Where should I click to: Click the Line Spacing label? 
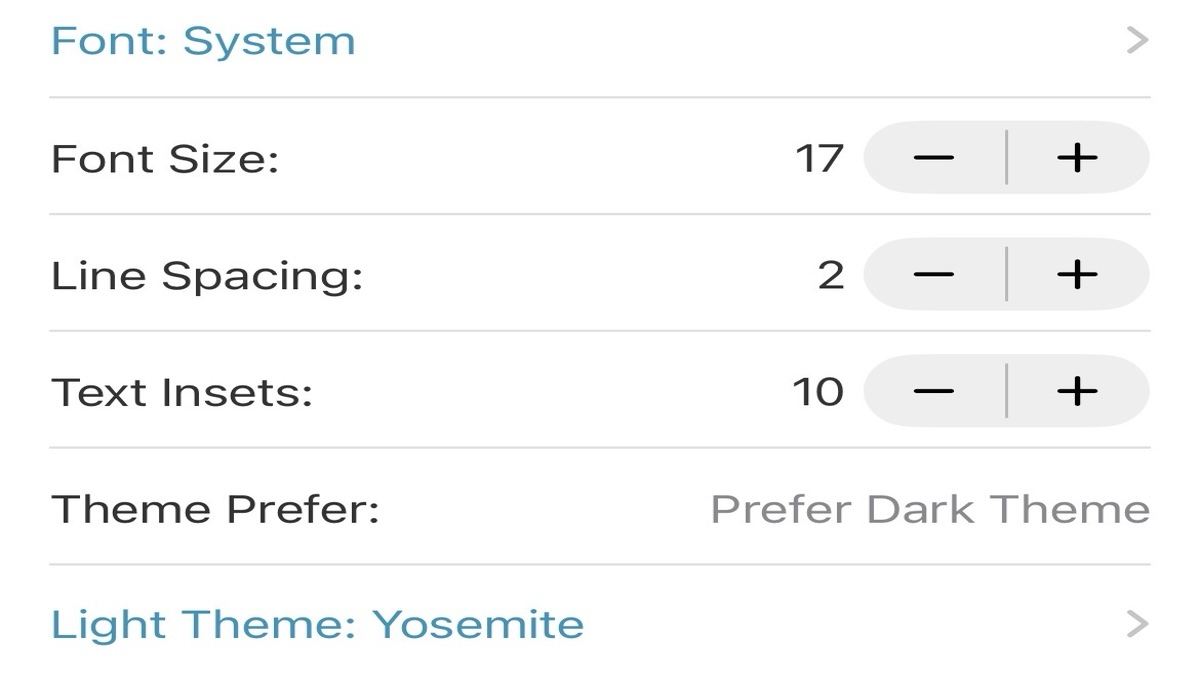pos(206,274)
